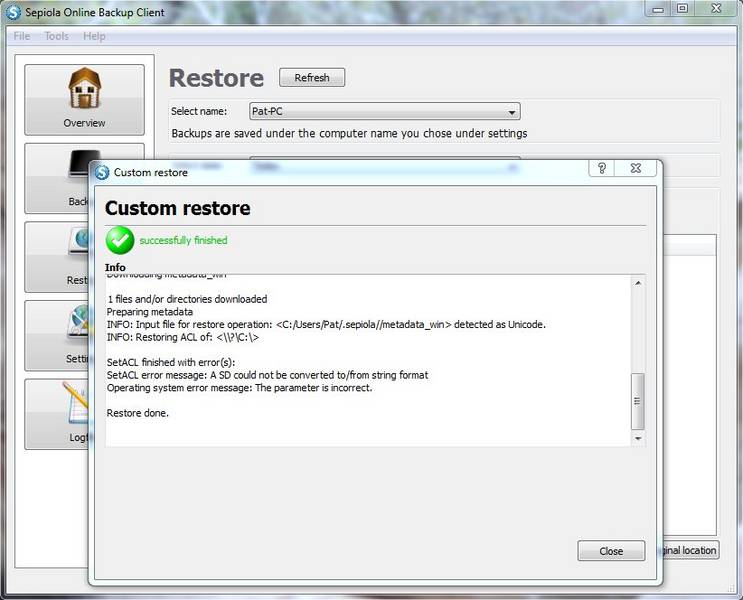The height and width of the screenshot is (600, 743).
Task: Click 'INFO: Restoring ACL of' log line
Action: tap(182, 337)
